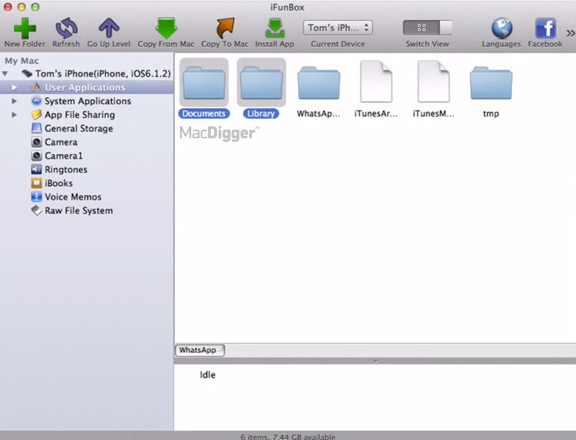Click the 'Voice Memos' sidebar text

(x=73, y=197)
